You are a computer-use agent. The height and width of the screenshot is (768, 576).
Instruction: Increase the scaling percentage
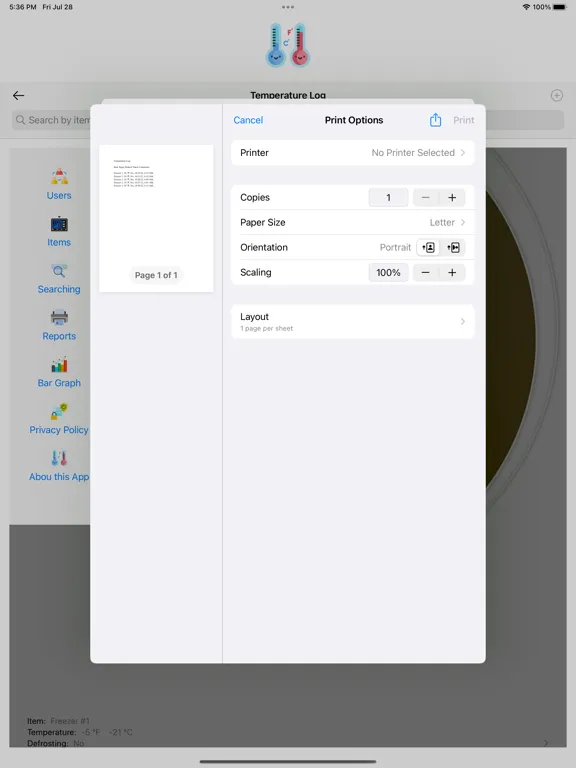pyautogui.click(x=452, y=272)
